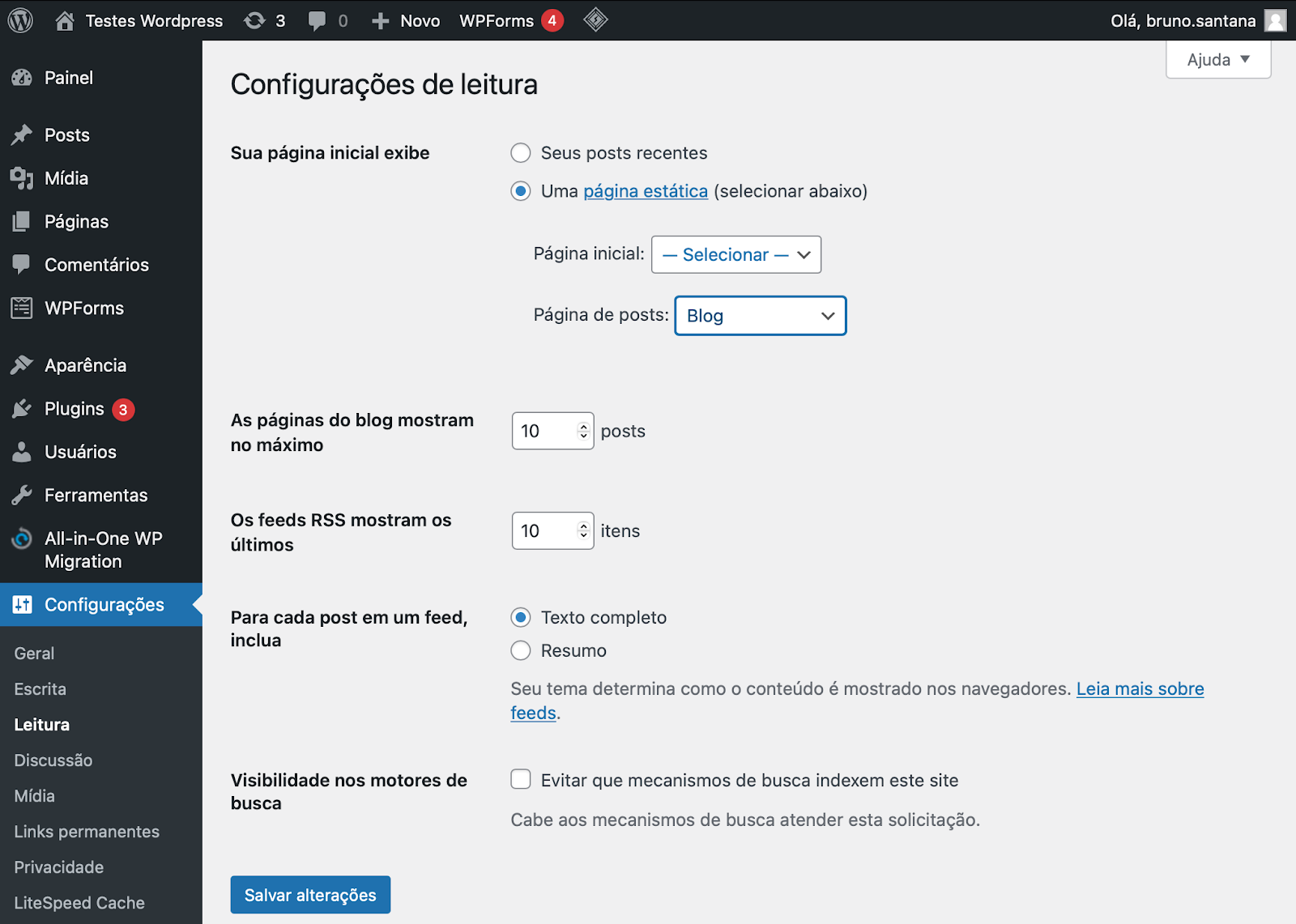Click the Salvar alterações button
Viewport: 1296px width, 924px height.
point(310,895)
